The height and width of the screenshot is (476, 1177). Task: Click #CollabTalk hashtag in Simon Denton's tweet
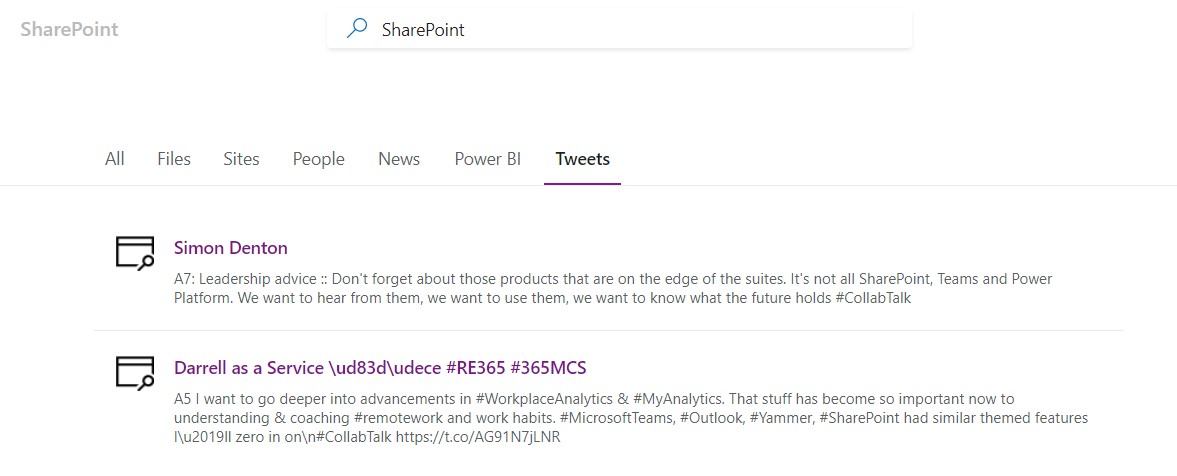(873, 298)
